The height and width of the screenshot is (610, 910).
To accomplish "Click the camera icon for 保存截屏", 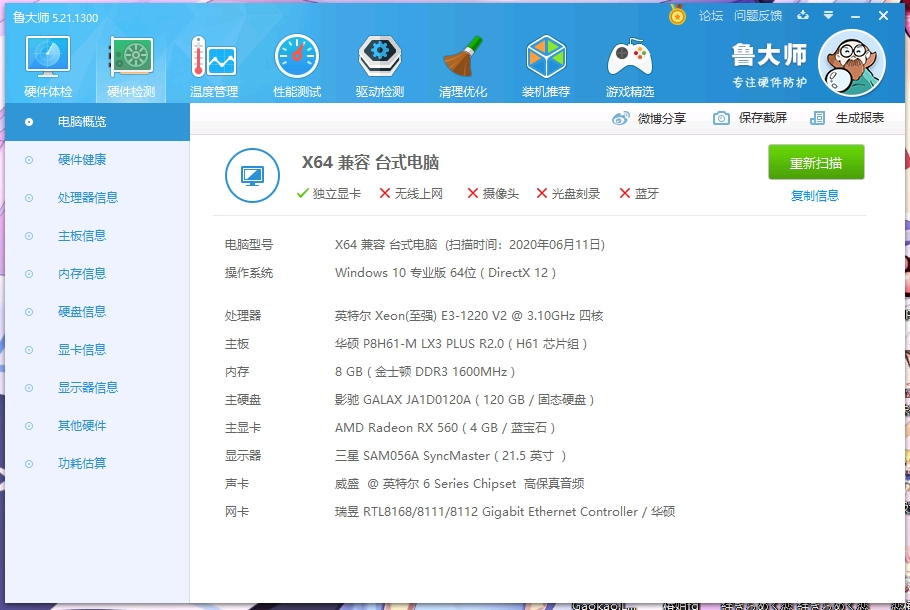I will 721,118.
